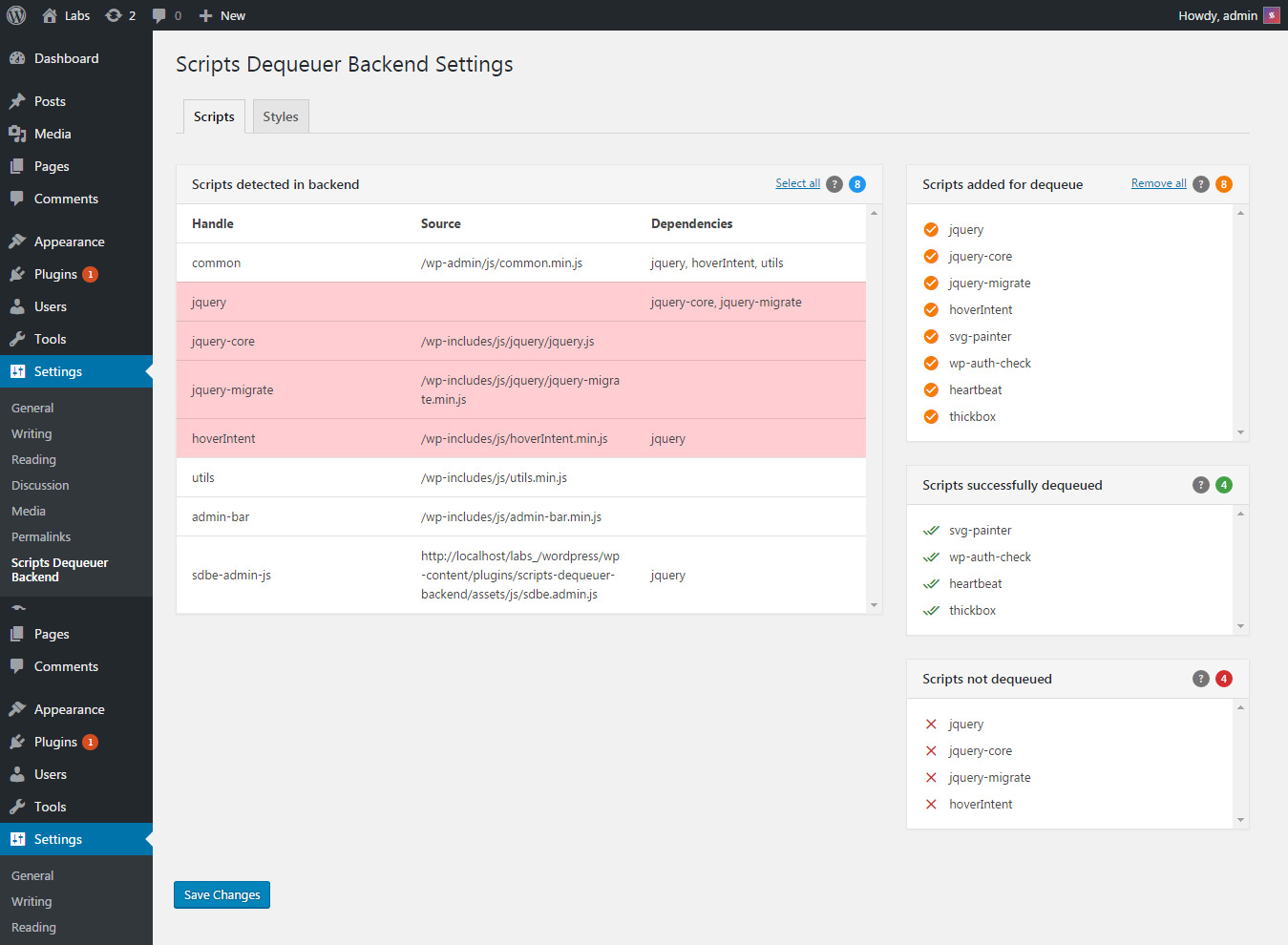This screenshot has height=945, width=1288.
Task: Click help icon in Scripts successfully dequeued panel
Action: click(1201, 485)
